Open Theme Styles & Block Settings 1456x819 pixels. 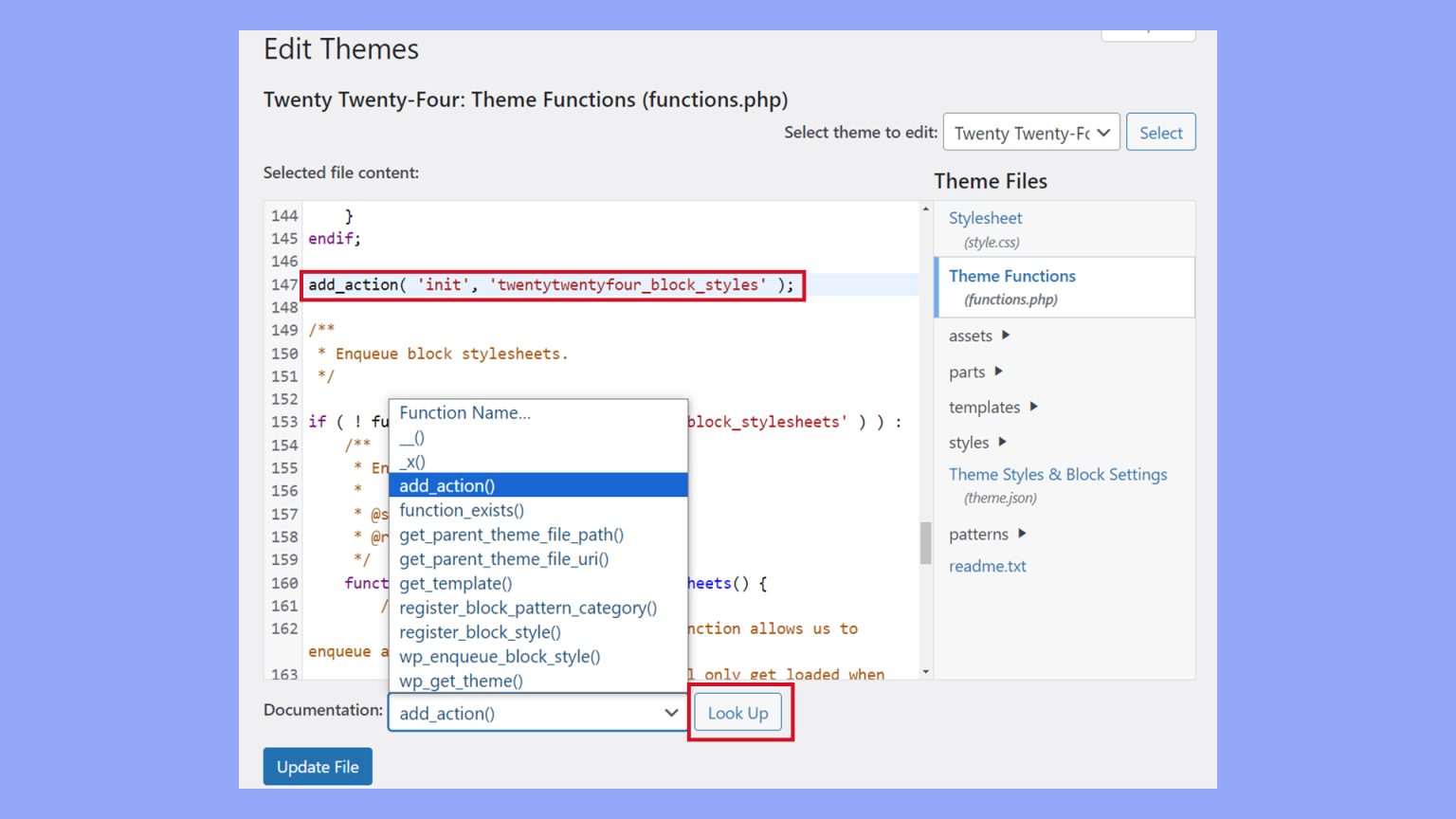coord(1057,474)
